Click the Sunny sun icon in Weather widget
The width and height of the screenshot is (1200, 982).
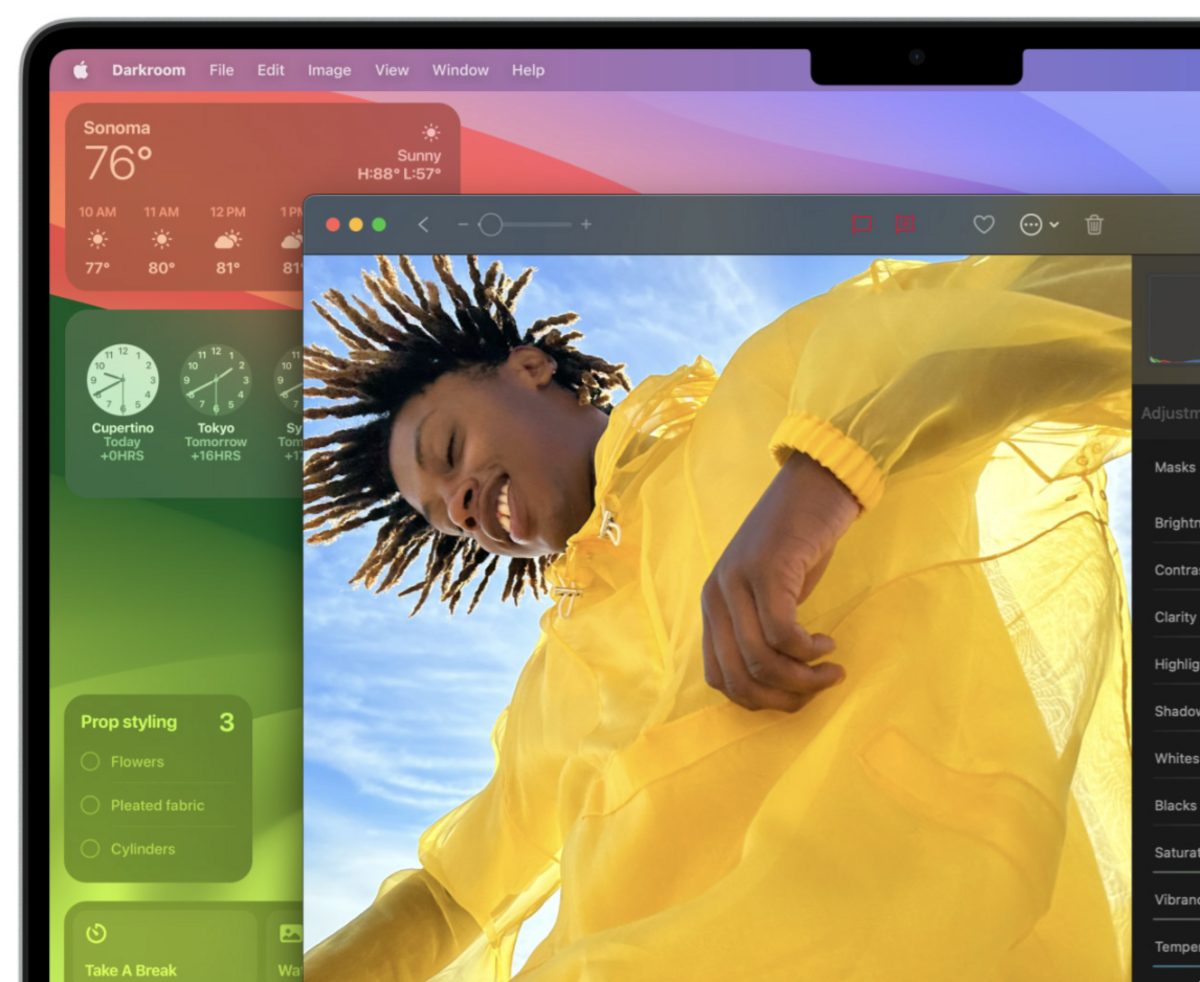point(431,132)
